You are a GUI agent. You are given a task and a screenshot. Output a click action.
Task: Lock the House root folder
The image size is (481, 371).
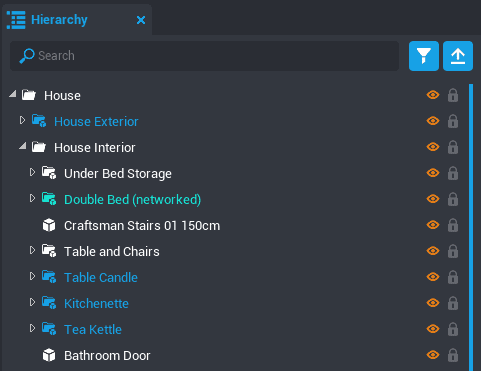(453, 95)
